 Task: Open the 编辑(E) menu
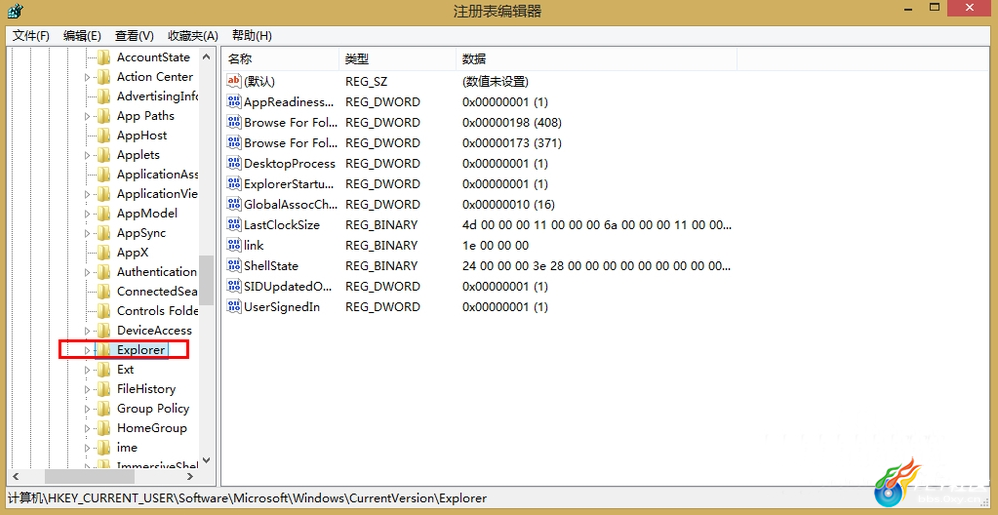[82, 36]
